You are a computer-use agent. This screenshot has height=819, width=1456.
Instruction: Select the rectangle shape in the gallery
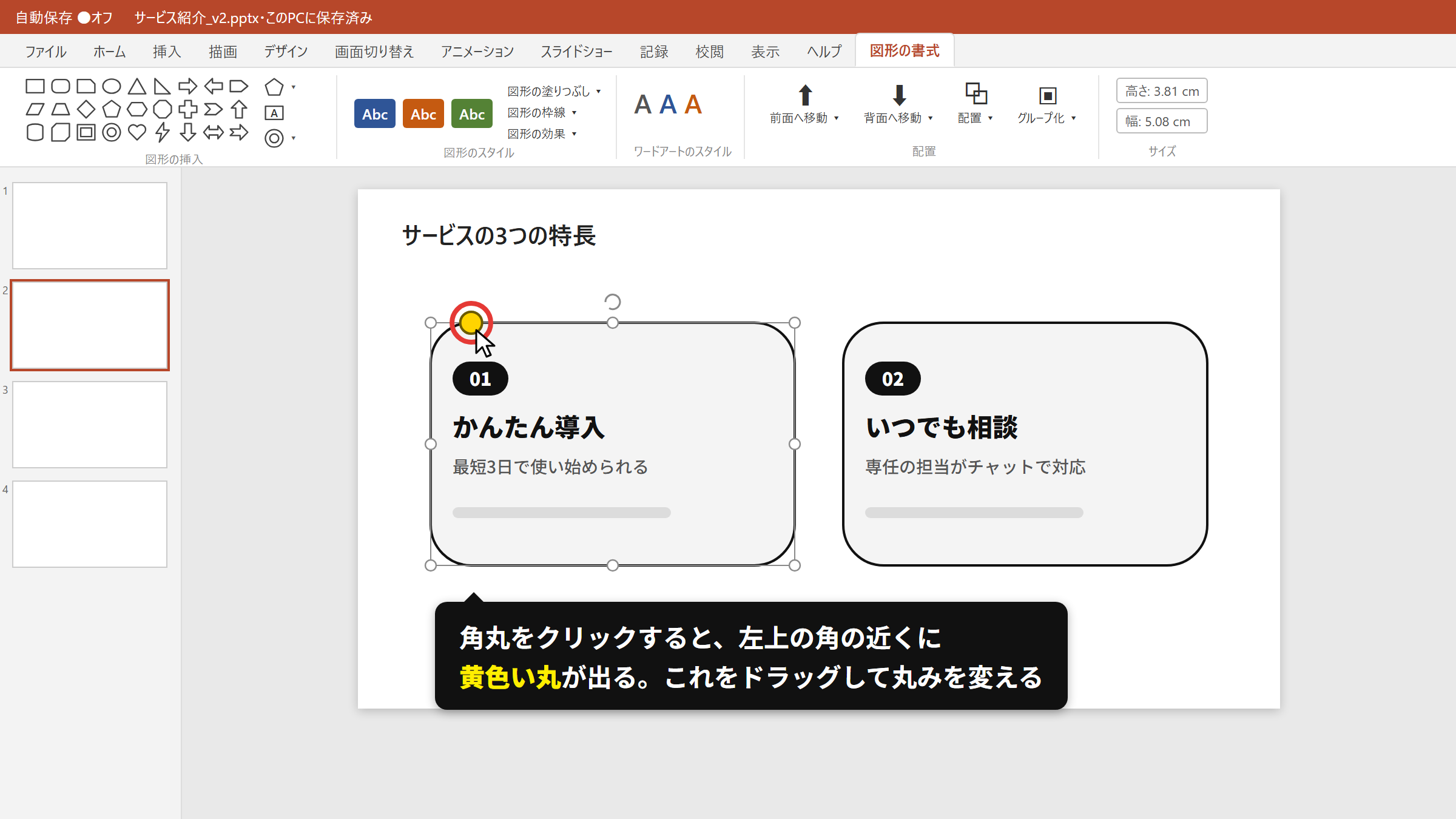pos(35,86)
